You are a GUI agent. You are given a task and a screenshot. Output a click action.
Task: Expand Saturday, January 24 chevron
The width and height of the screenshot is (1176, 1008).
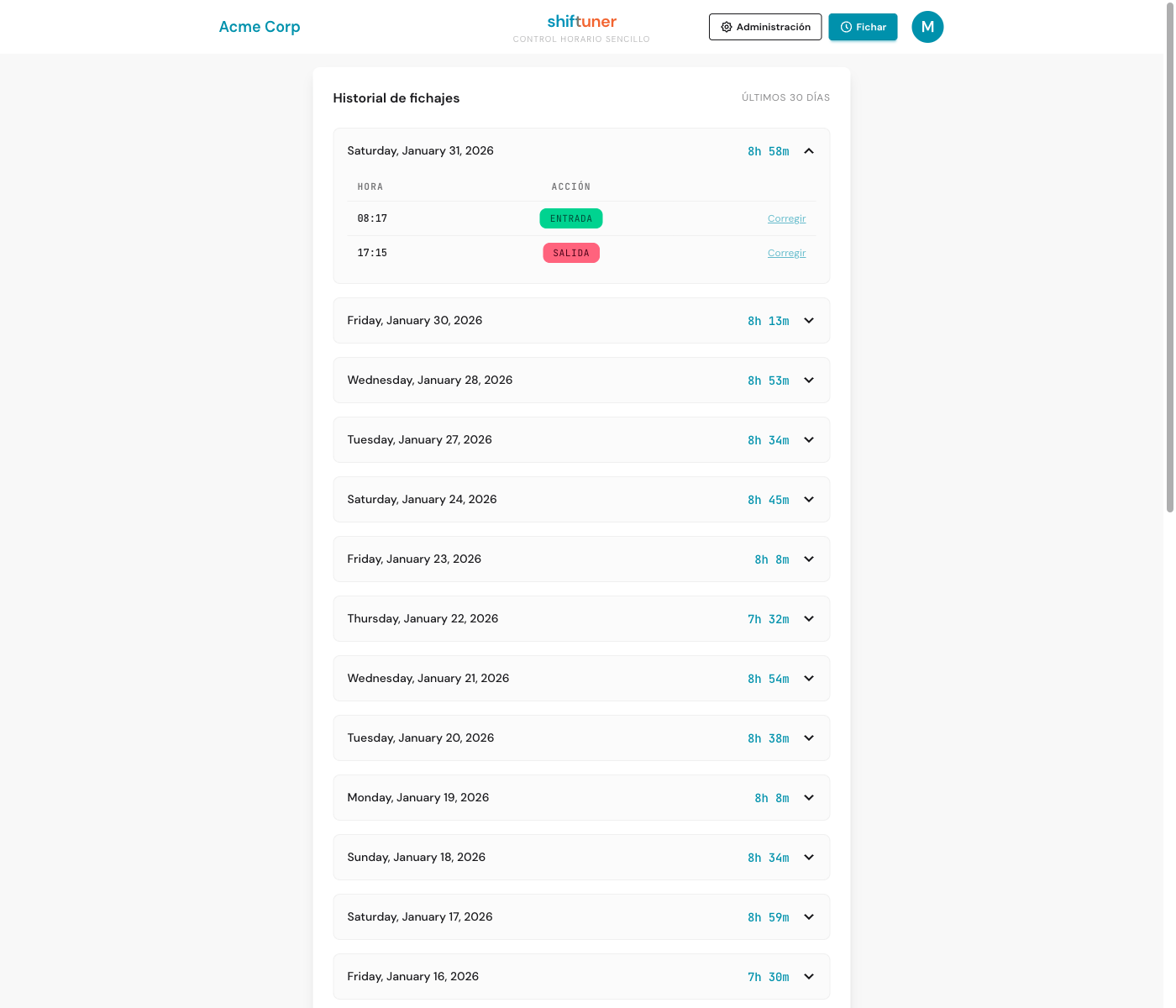click(x=808, y=500)
